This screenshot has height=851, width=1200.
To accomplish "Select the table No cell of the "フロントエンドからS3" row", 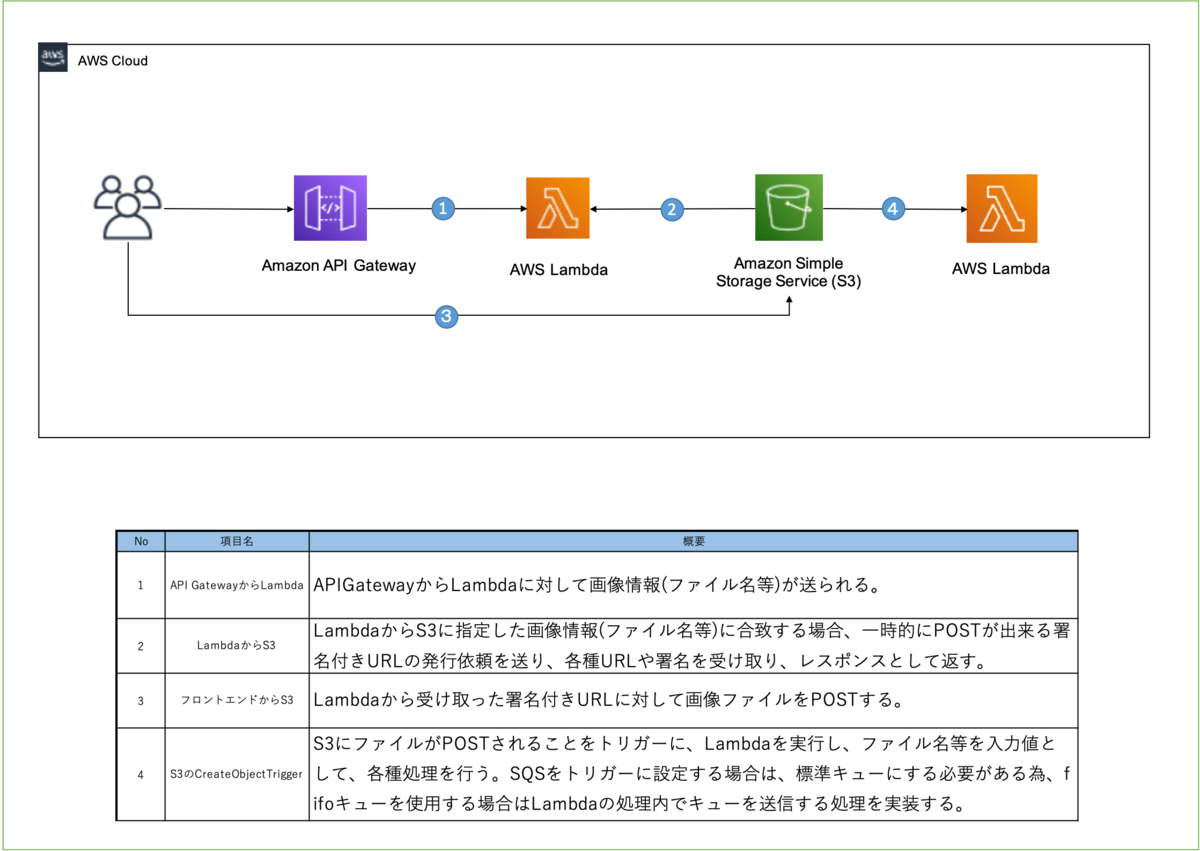I will click(x=141, y=701).
